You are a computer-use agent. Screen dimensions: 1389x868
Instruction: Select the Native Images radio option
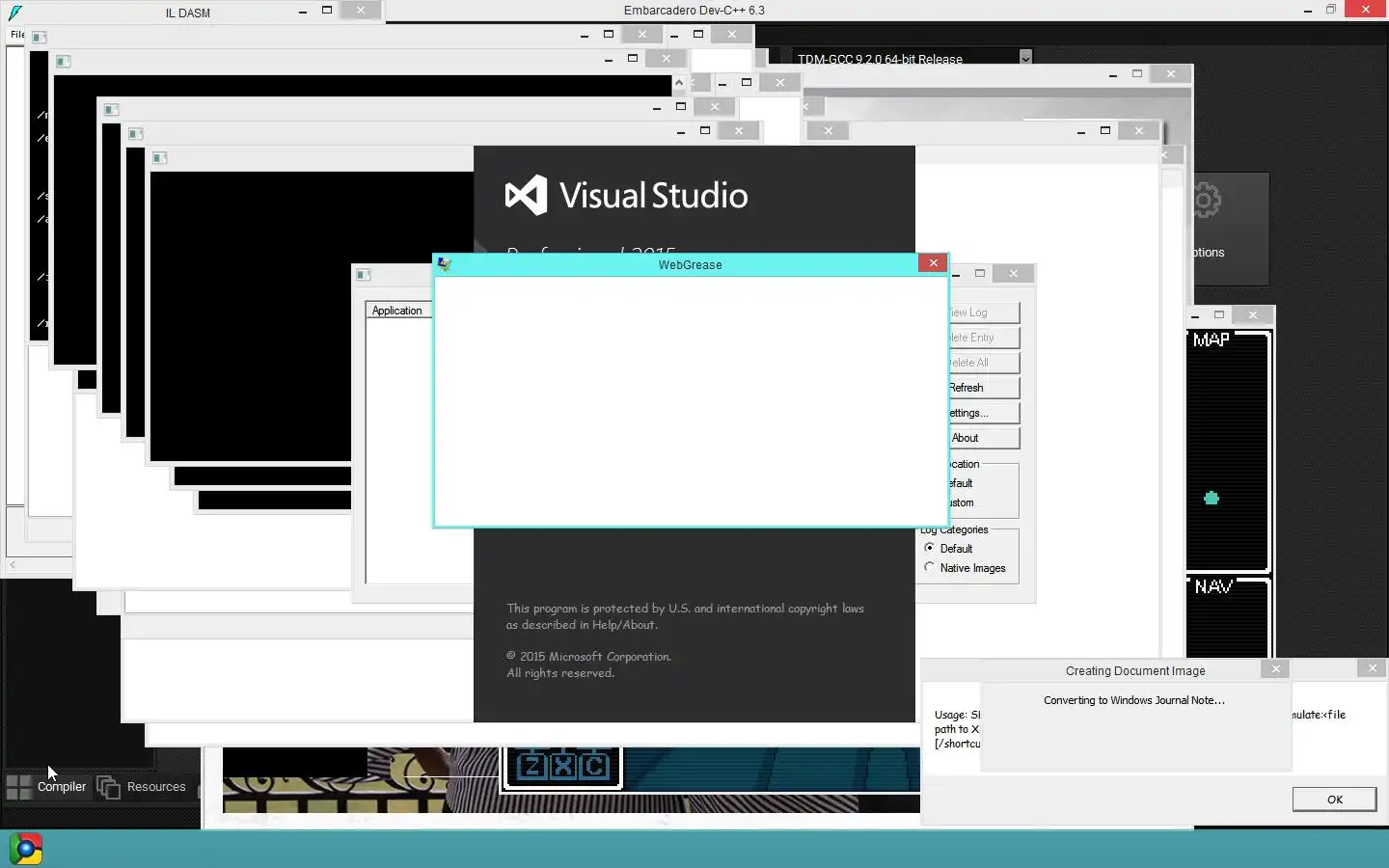click(930, 567)
